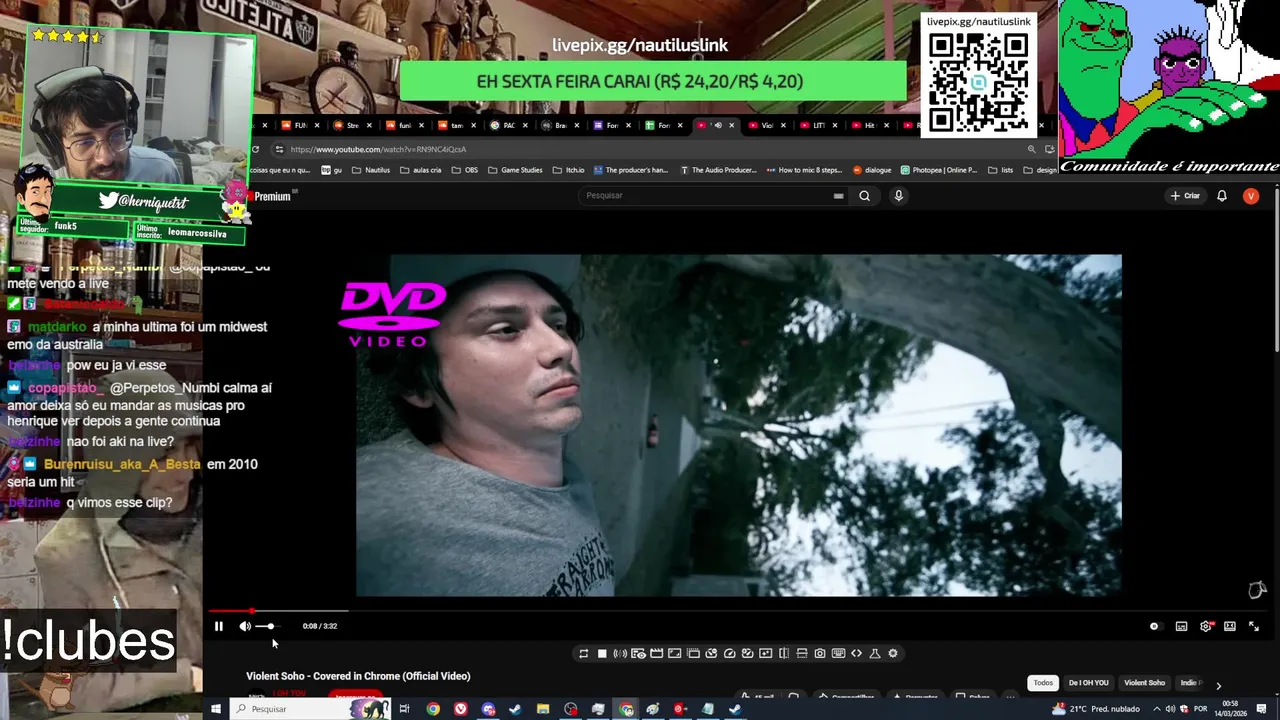The image size is (1280, 720).
Task: Select the Todos filter chip
Action: [x=1043, y=683]
